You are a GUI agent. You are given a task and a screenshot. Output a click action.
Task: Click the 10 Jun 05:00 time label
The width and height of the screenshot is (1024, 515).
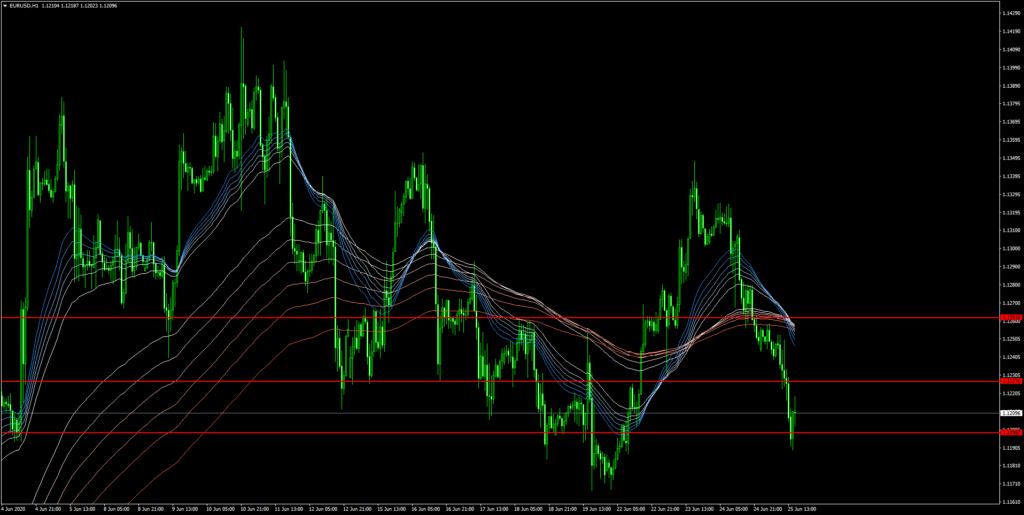[222, 508]
